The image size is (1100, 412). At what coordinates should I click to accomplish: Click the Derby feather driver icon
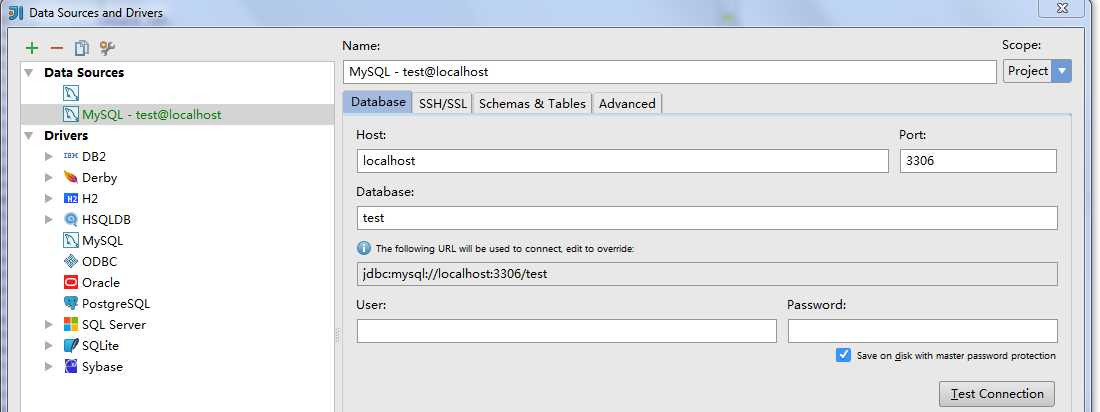71,177
